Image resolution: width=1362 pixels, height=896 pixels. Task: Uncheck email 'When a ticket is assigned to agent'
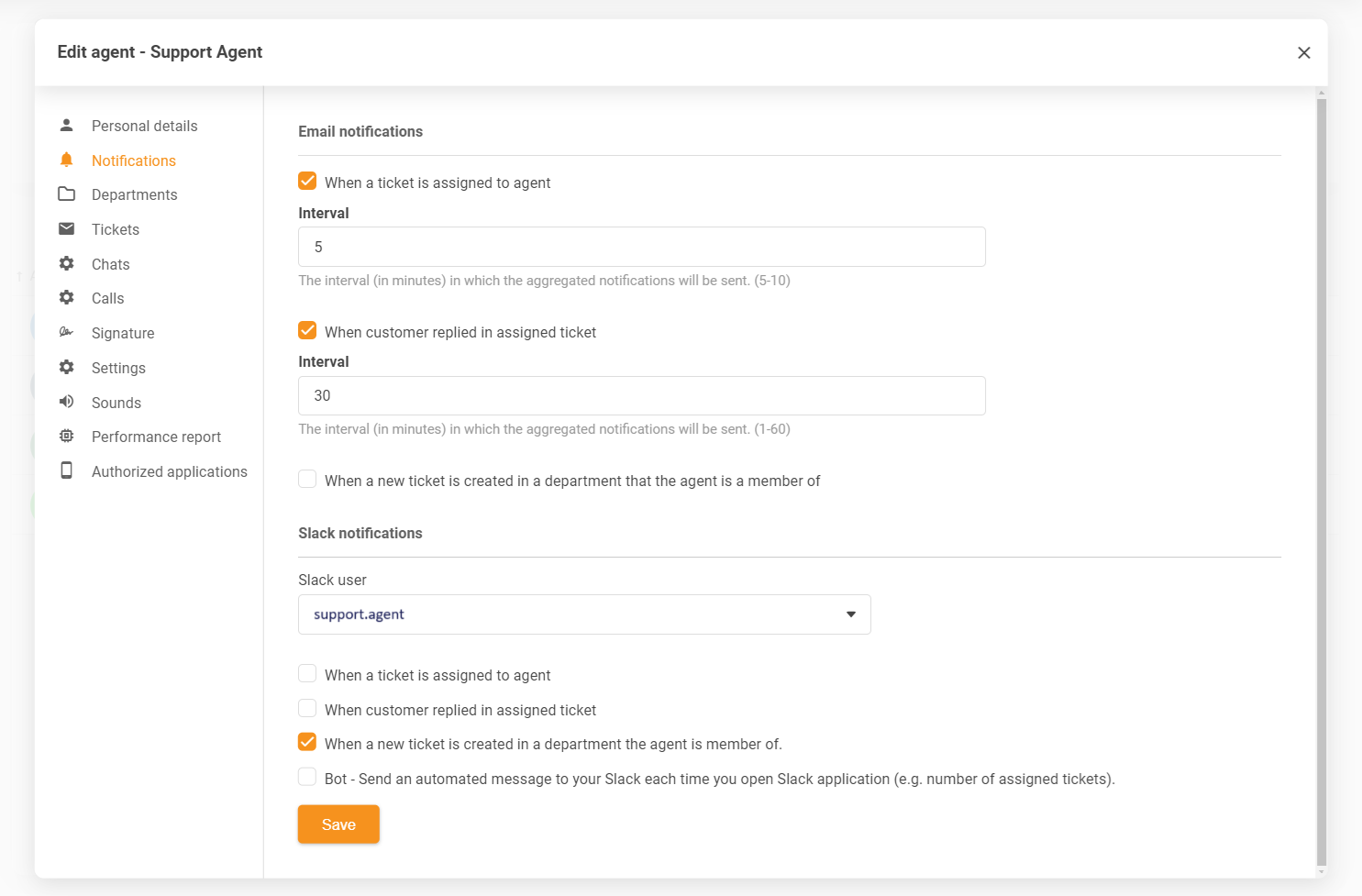(x=307, y=182)
